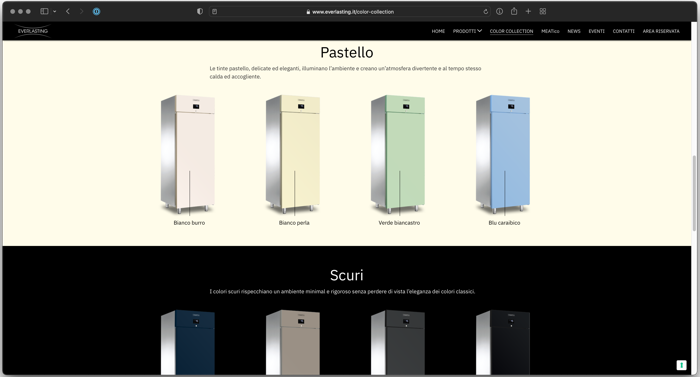Click the Blu caraibico label

[x=504, y=222]
